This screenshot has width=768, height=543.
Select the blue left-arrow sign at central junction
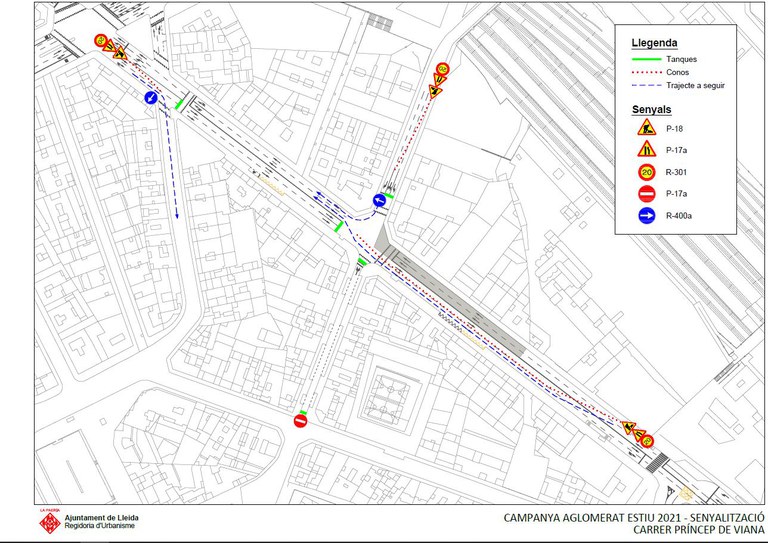click(x=380, y=201)
